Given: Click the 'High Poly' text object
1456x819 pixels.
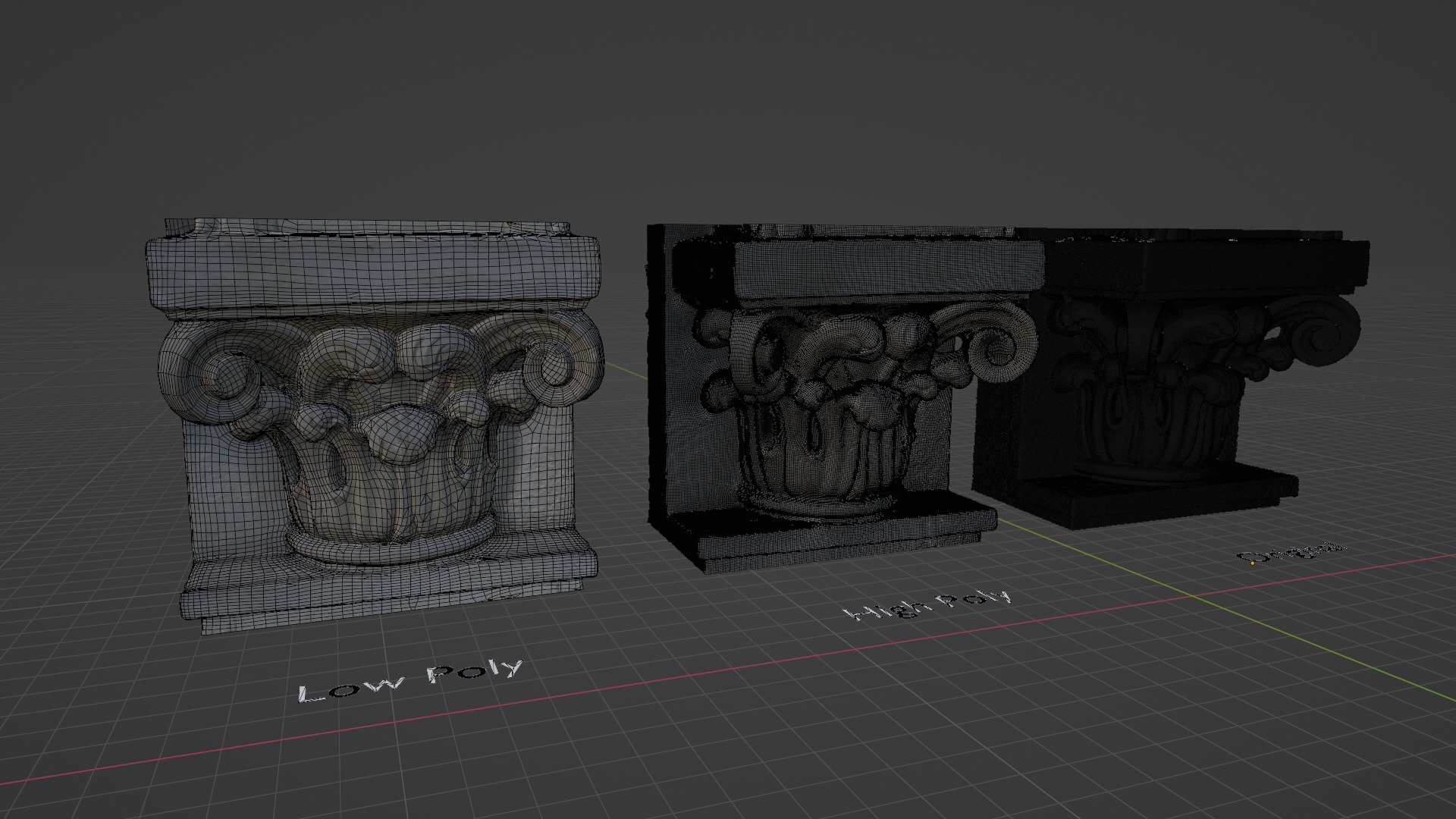Looking at the screenshot, I should click(x=927, y=604).
